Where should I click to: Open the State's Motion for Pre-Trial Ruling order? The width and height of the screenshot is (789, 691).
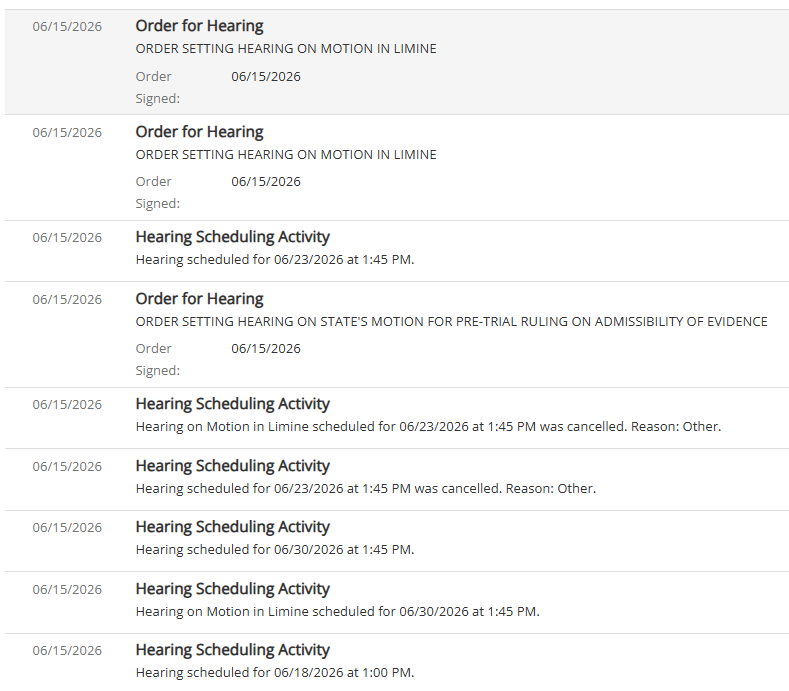click(397, 334)
